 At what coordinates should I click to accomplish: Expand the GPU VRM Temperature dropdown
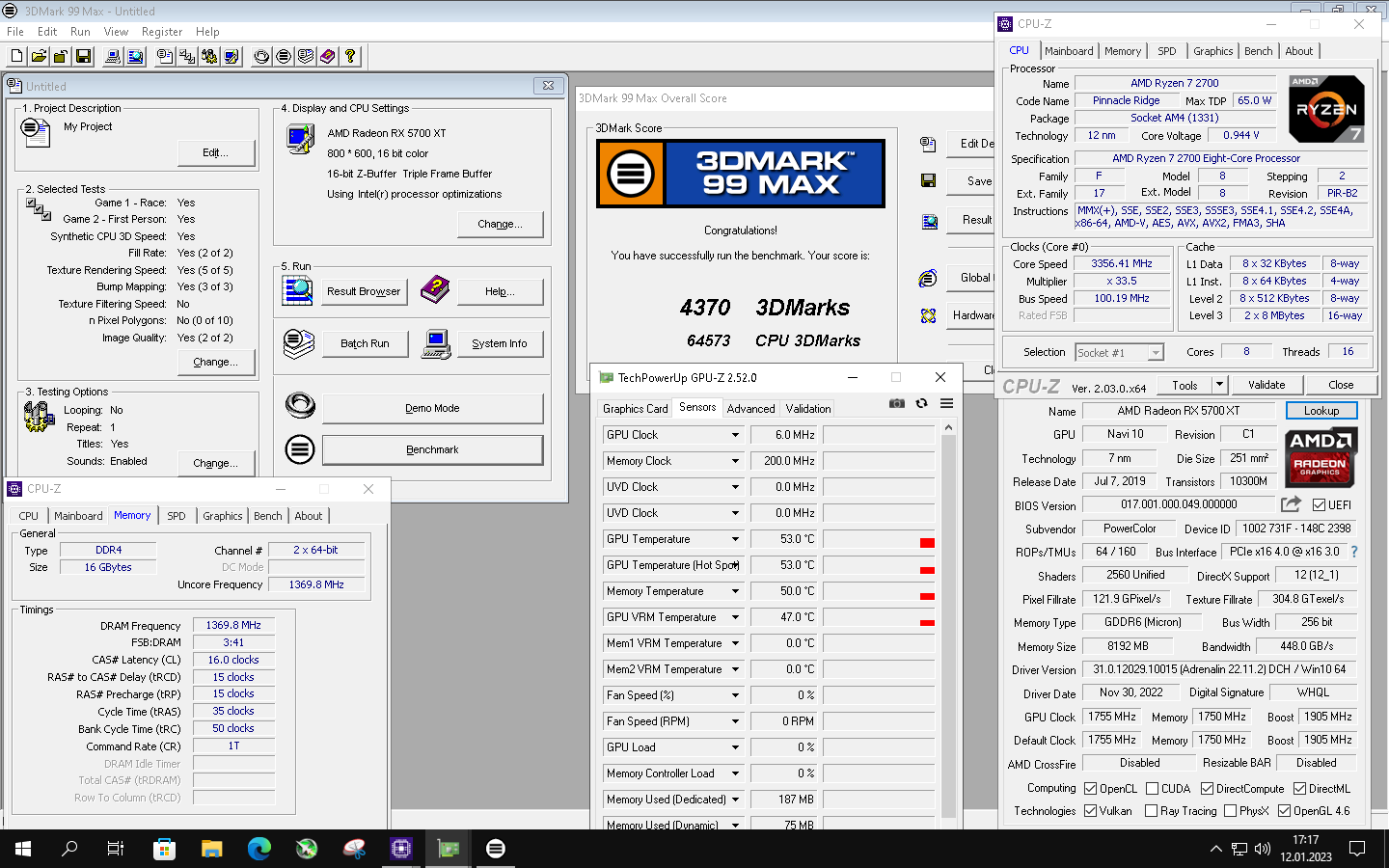pyautogui.click(x=735, y=617)
